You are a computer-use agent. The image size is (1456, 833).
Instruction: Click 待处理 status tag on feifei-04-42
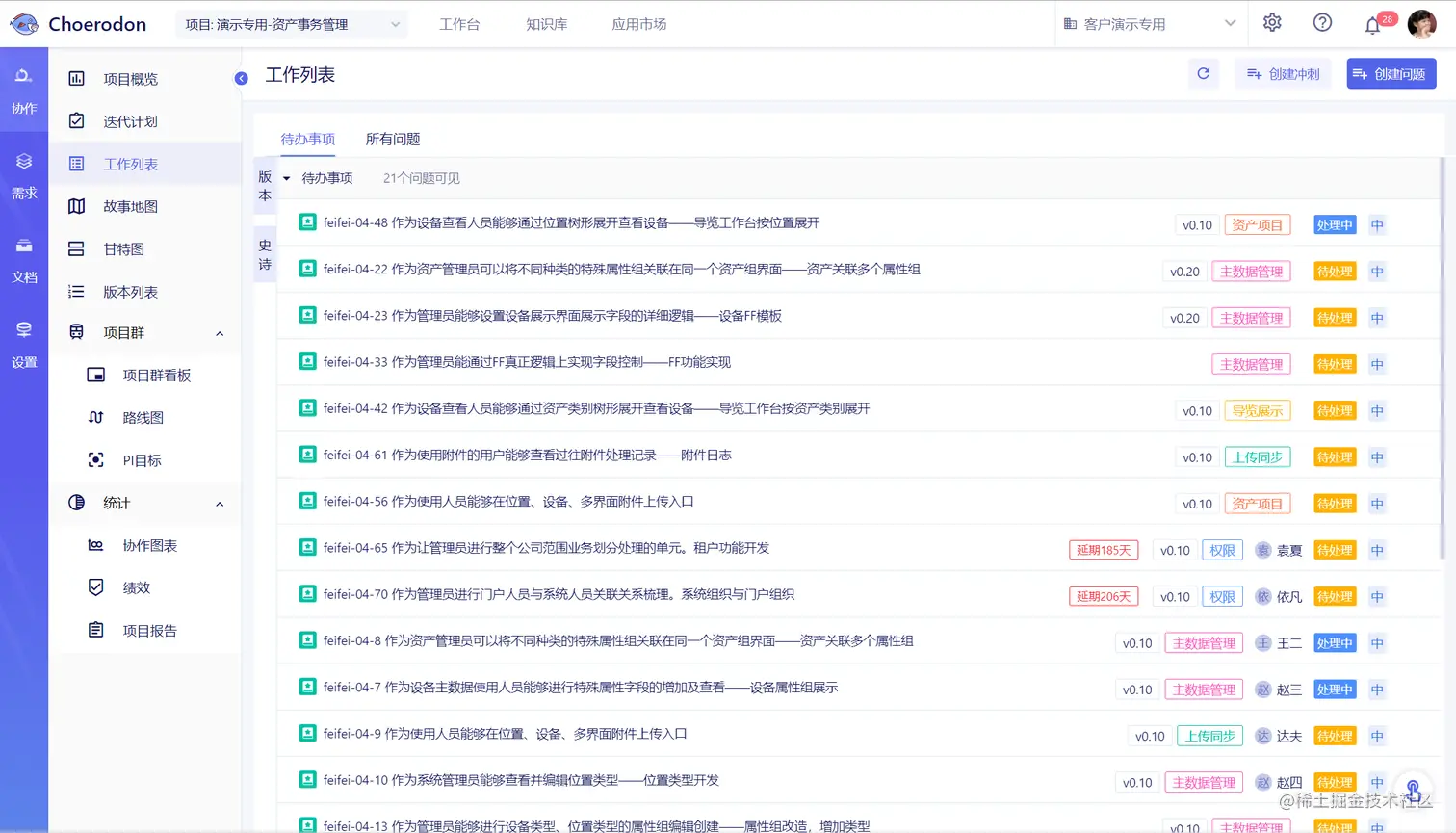click(1335, 411)
